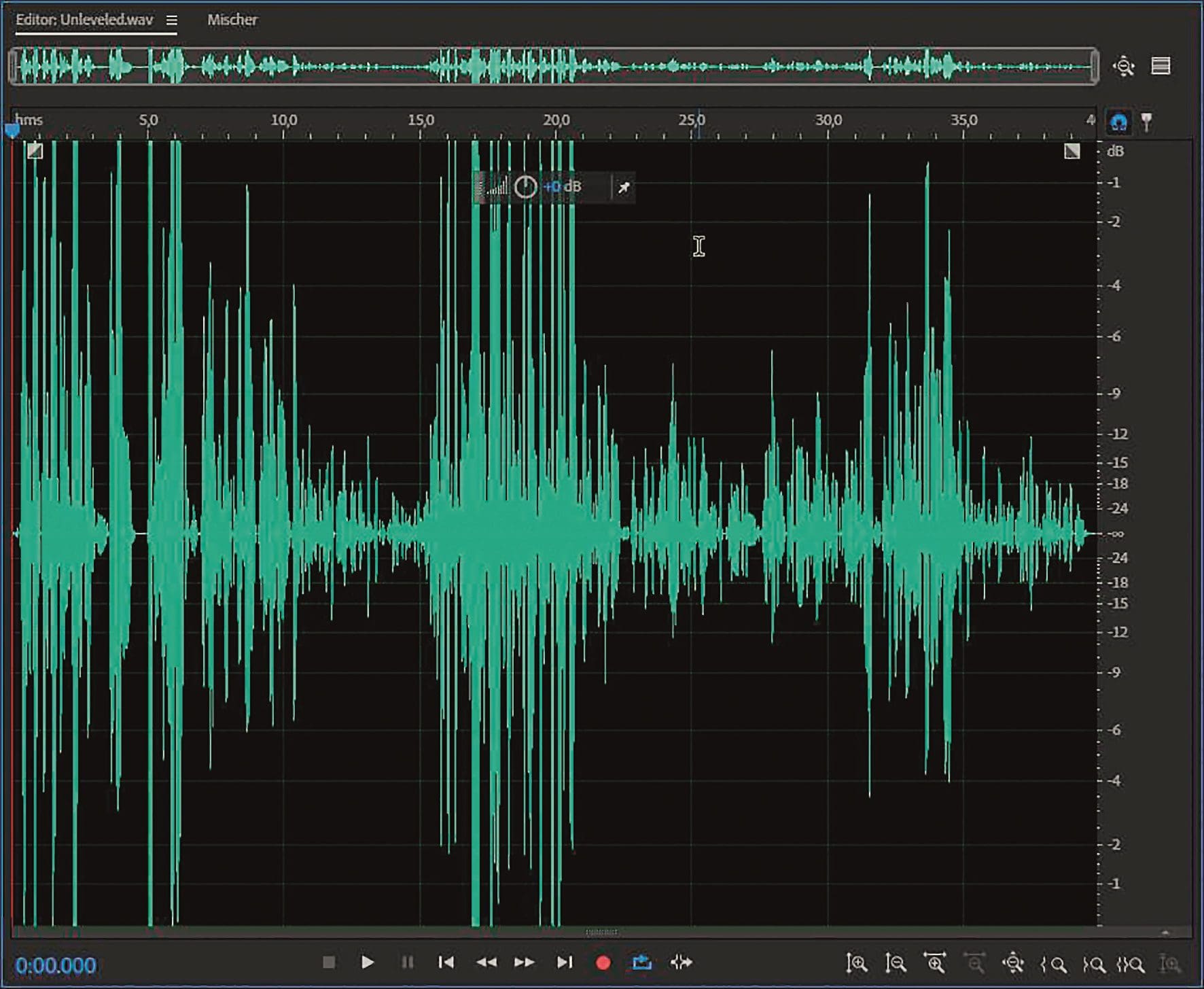Image resolution: width=1204 pixels, height=989 pixels.
Task: Zoom in at the out point
Action: (x=1093, y=963)
